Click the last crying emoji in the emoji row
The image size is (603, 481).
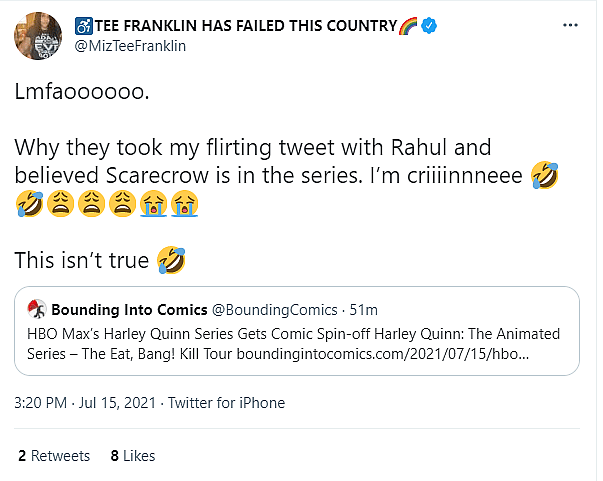[x=182, y=205]
